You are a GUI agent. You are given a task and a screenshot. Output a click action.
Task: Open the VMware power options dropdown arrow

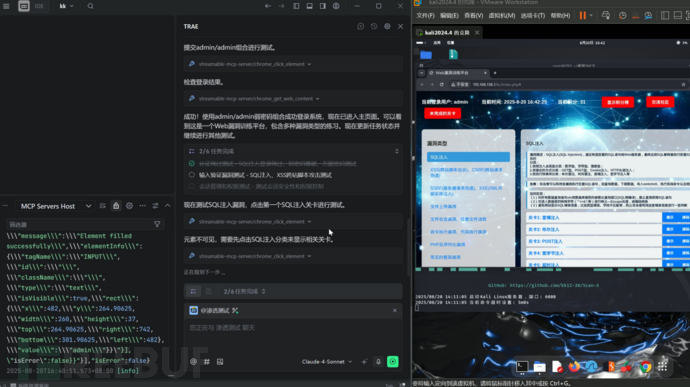[591, 15]
